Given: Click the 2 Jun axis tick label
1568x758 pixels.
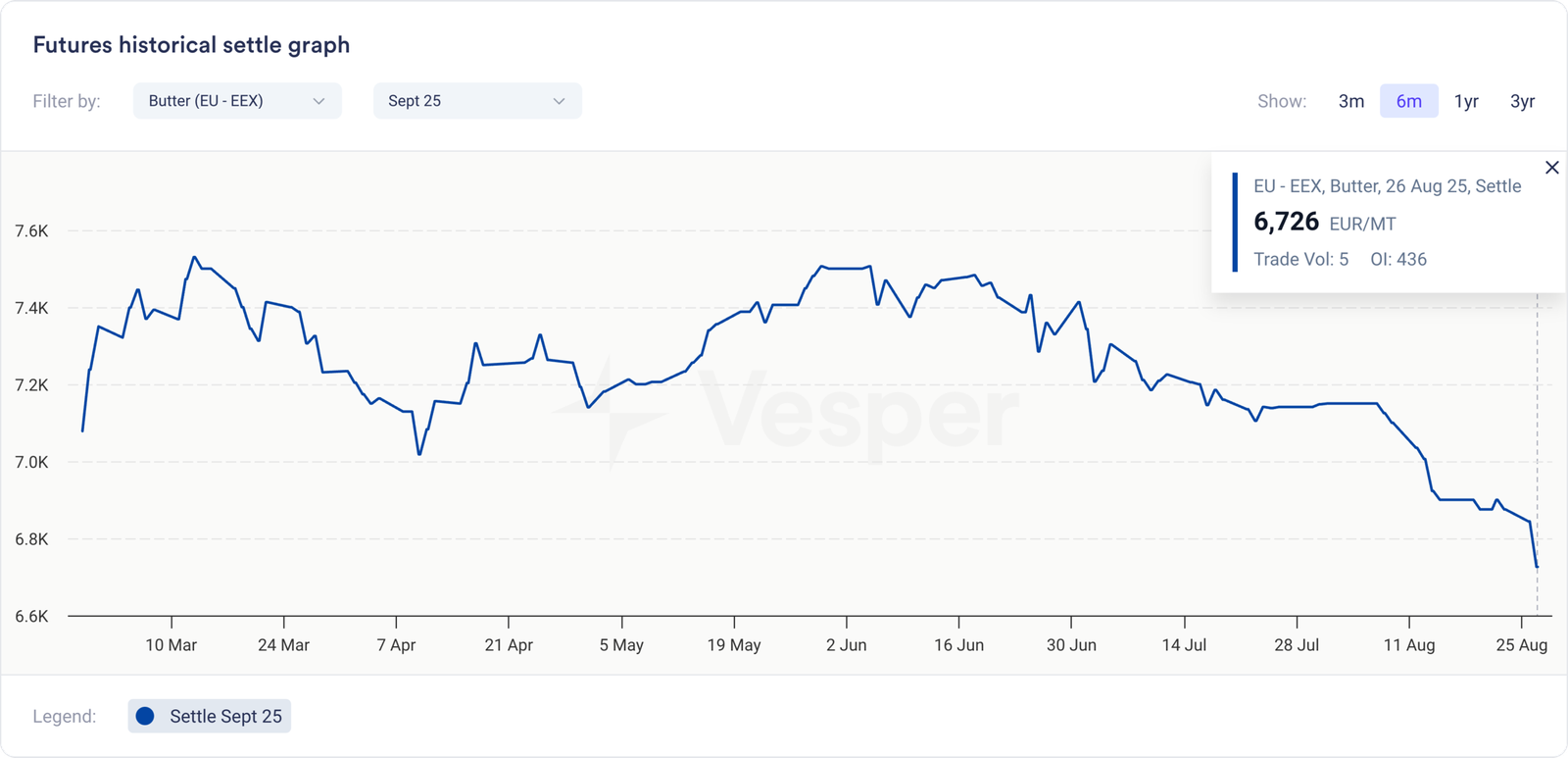Looking at the screenshot, I should [846, 645].
